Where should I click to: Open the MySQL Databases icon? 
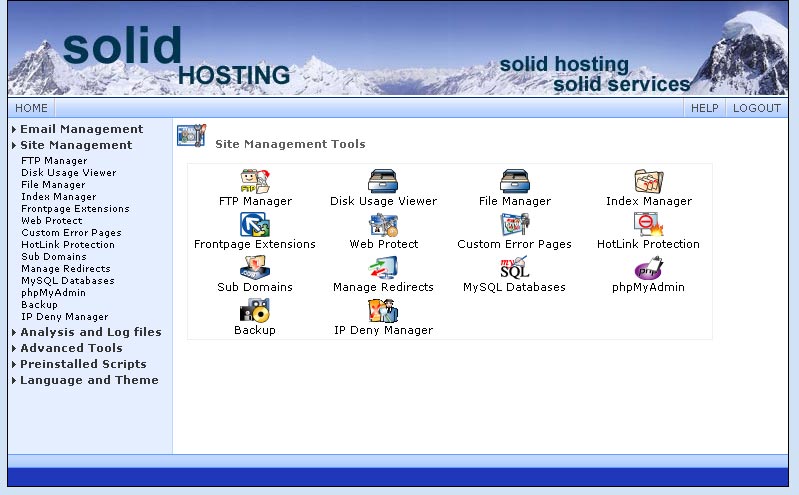514,267
